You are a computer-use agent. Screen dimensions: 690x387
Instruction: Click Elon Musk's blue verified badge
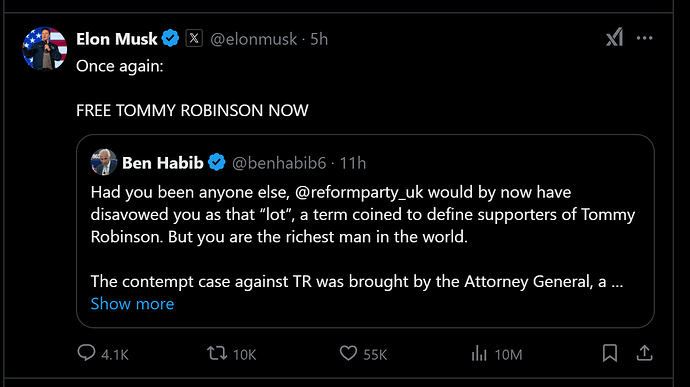click(170, 39)
